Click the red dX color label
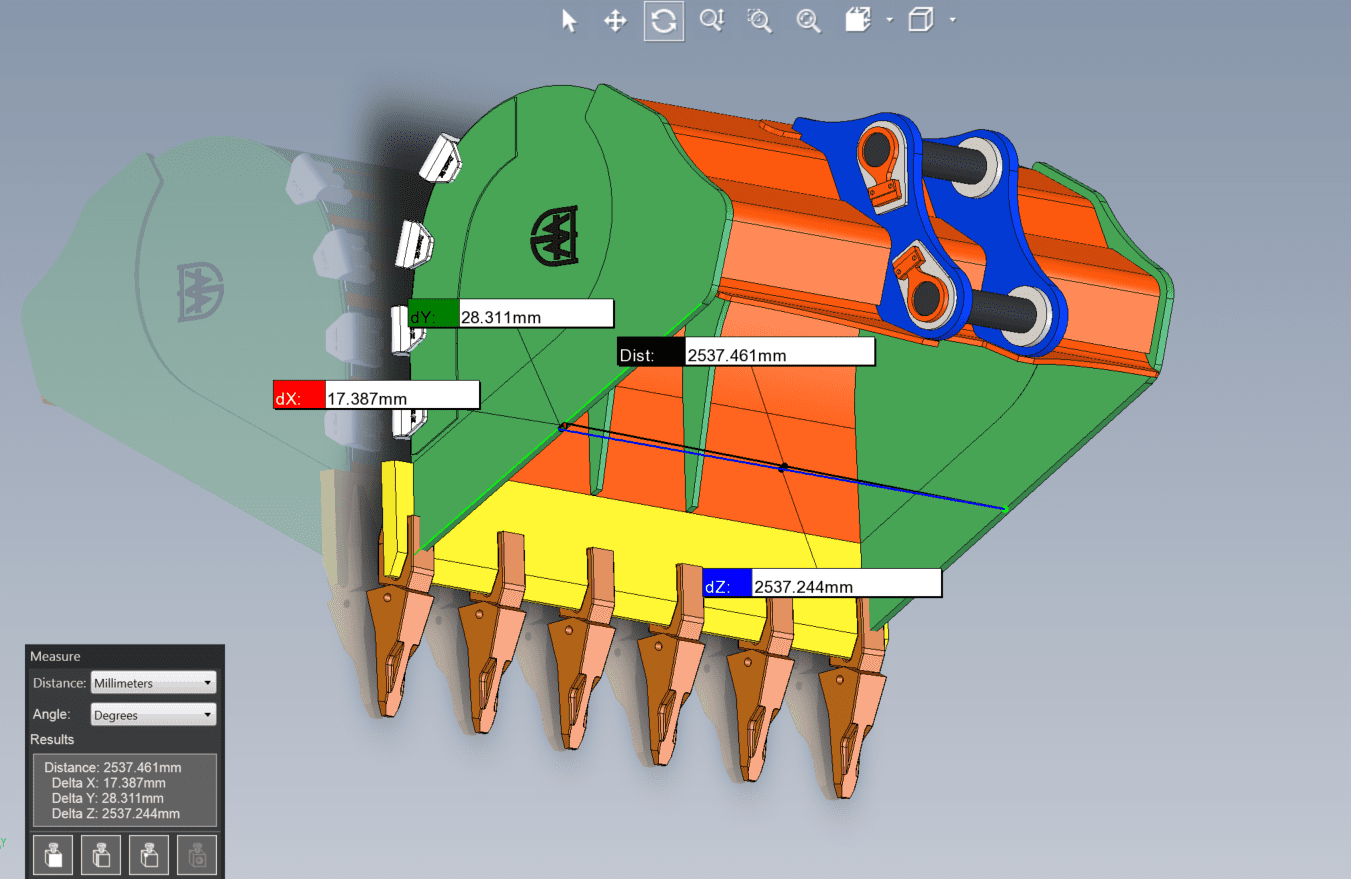This screenshot has height=879, width=1351. (299, 395)
